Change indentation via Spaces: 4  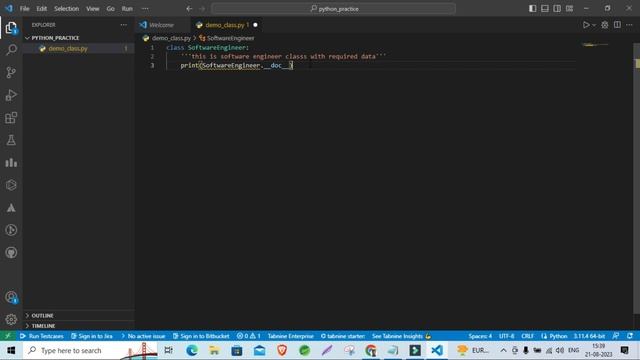tap(480, 336)
